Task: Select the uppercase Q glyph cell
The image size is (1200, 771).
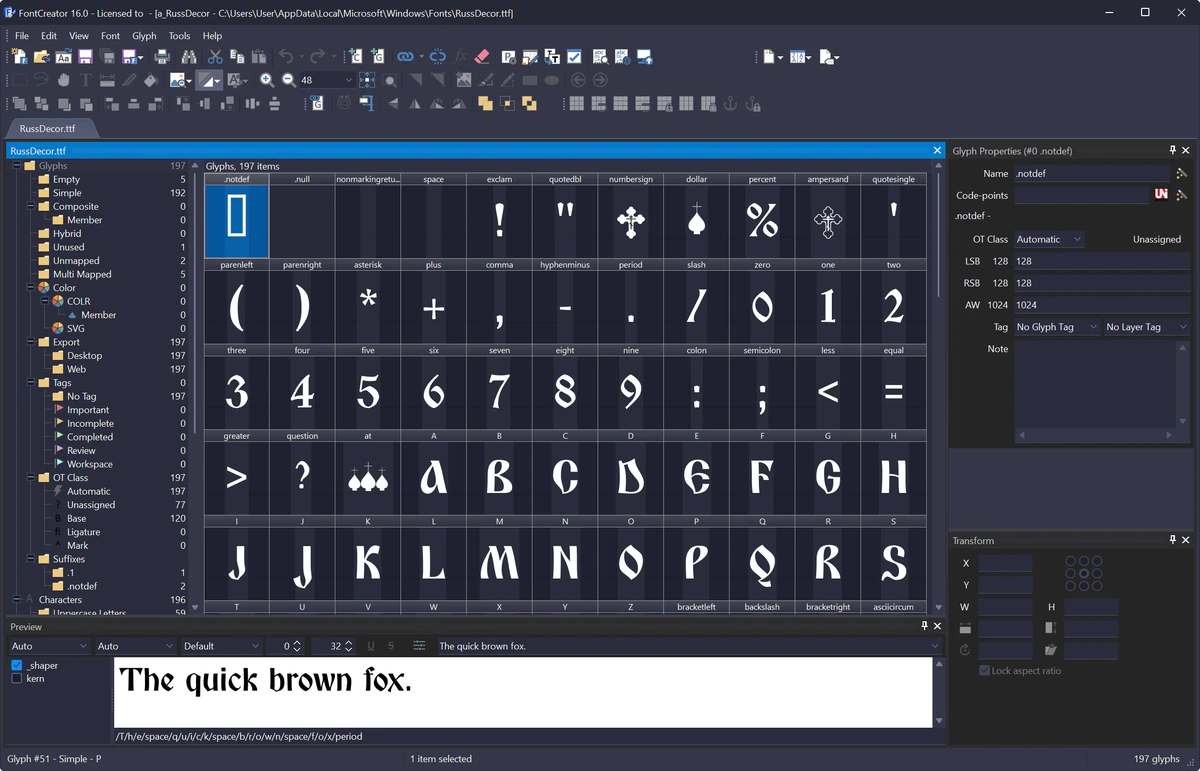Action: (x=762, y=565)
